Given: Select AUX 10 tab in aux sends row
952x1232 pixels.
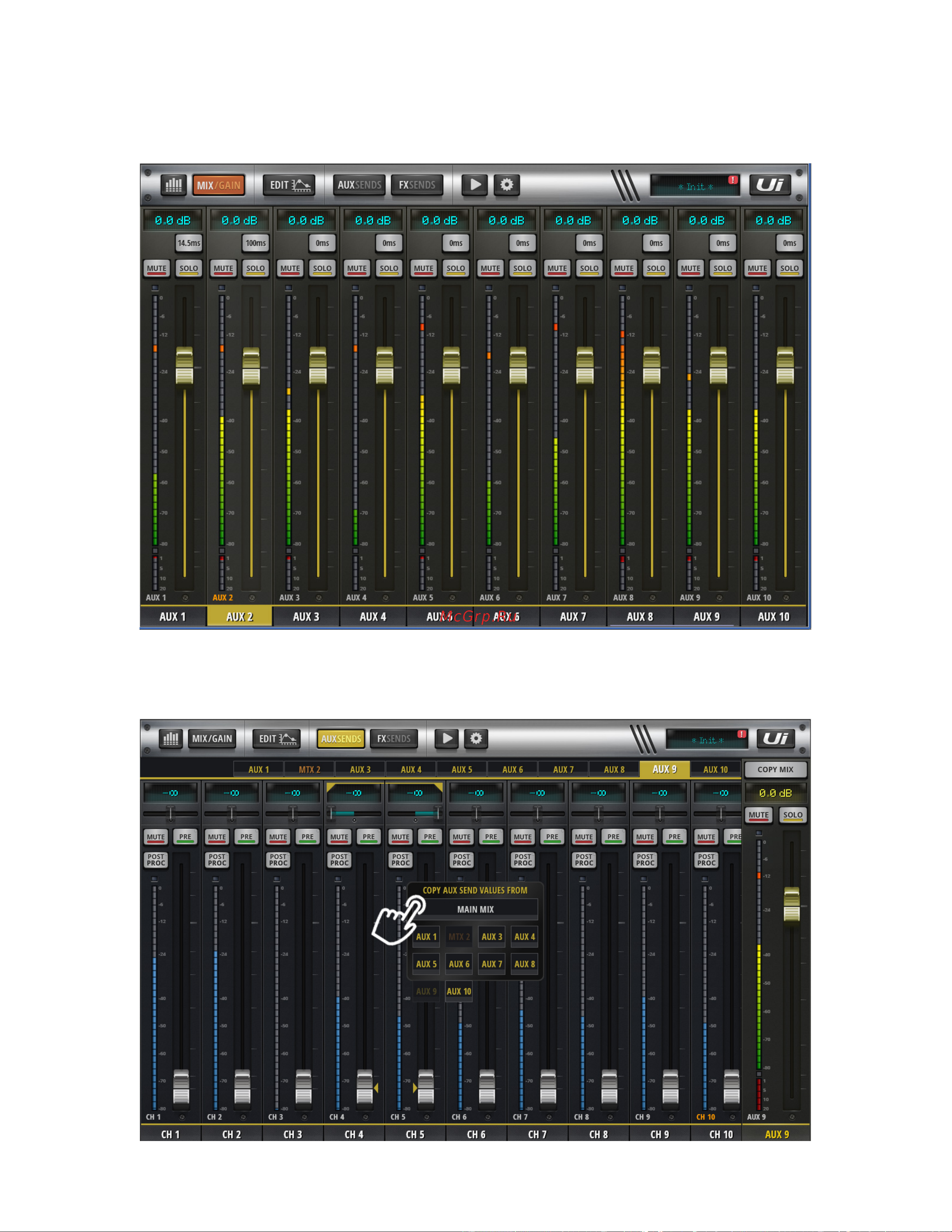Looking at the screenshot, I should click(x=715, y=769).
